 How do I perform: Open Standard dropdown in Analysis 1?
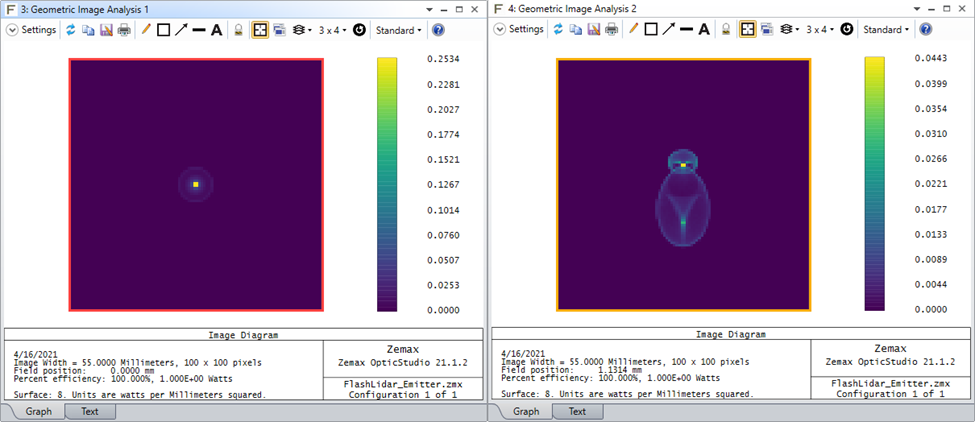click(x=397, y=30)
